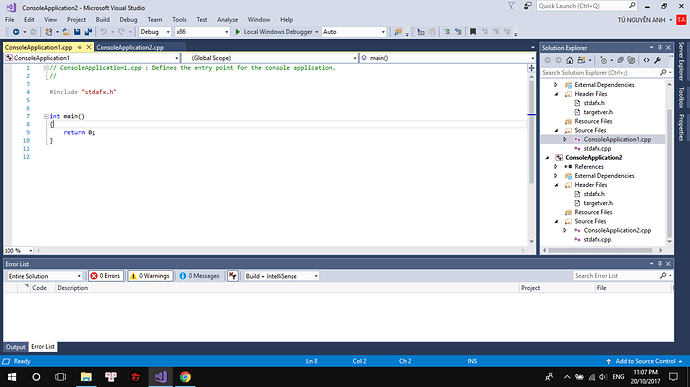The image size is (690, 387).
Task: Toggle the 0 Warnings filter
Action: [150, 276]
